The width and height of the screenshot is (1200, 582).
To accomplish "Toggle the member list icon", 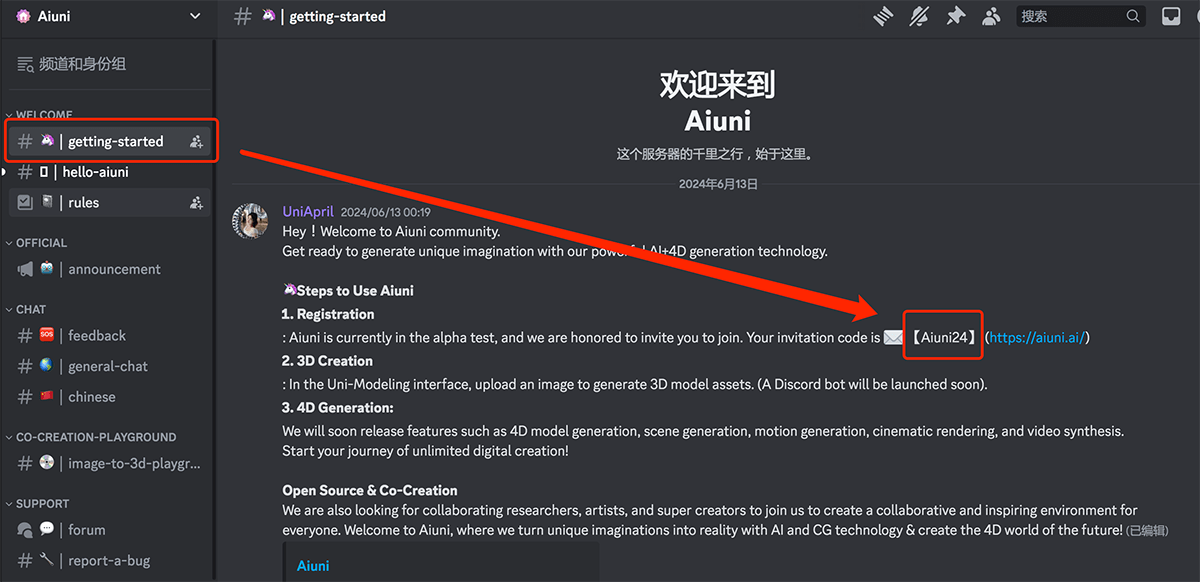I will pos(991,16).
